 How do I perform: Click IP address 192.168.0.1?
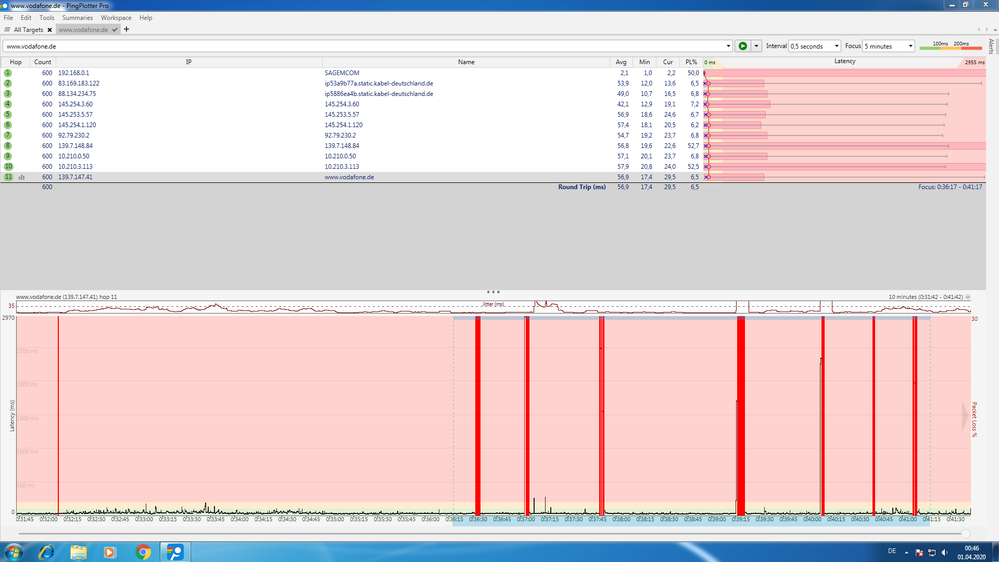pyautogui.click(x=74, y=73)
